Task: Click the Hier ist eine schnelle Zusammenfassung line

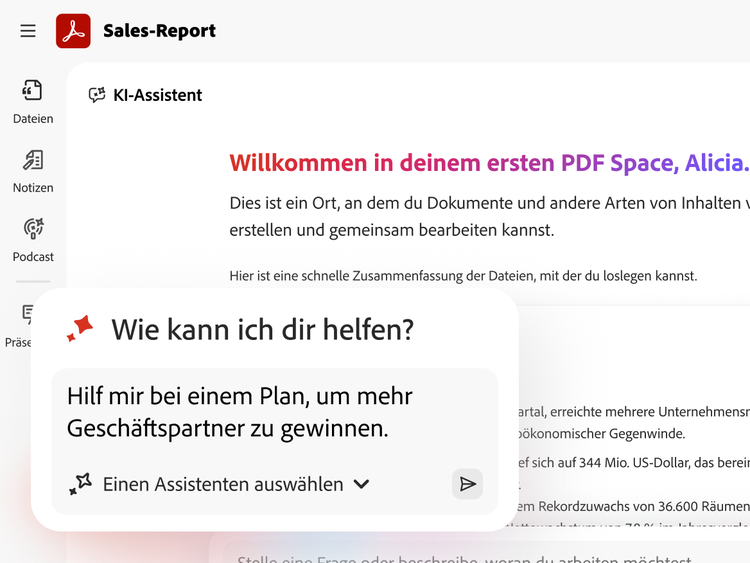Action: [x=463, y=276]
